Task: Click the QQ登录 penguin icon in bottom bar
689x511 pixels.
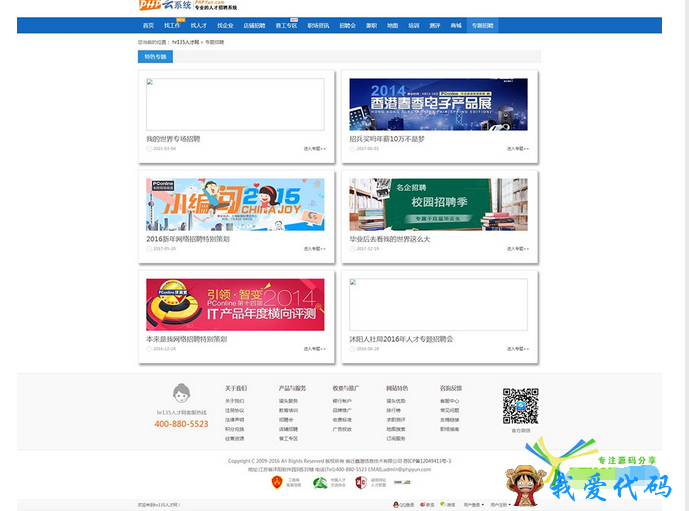Action: pos(395,504)
